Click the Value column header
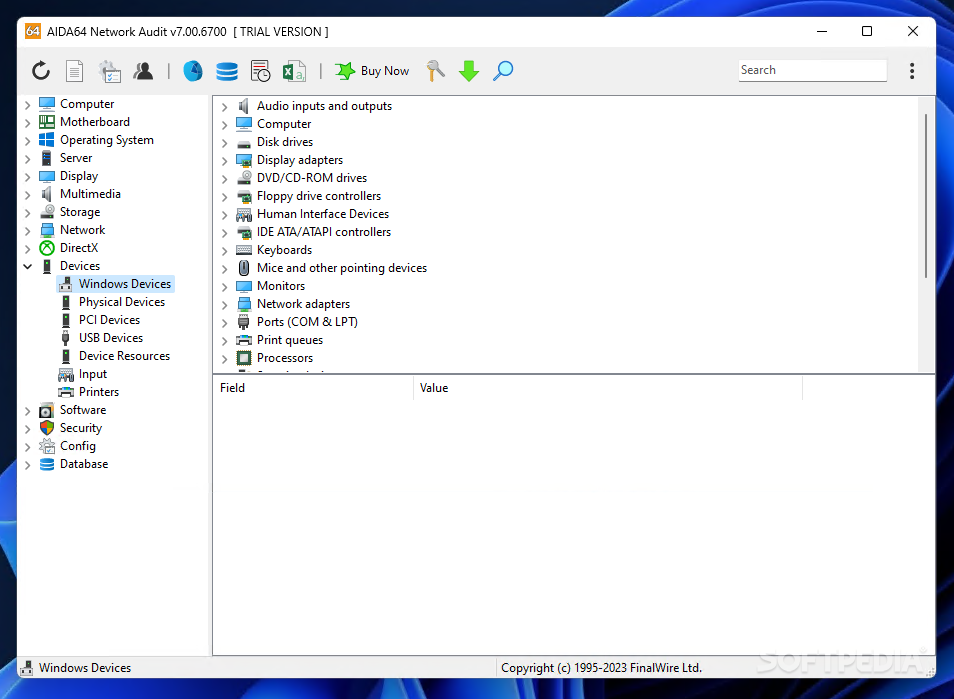This screenshot has height=699, width=954. [x=607, y=388]
